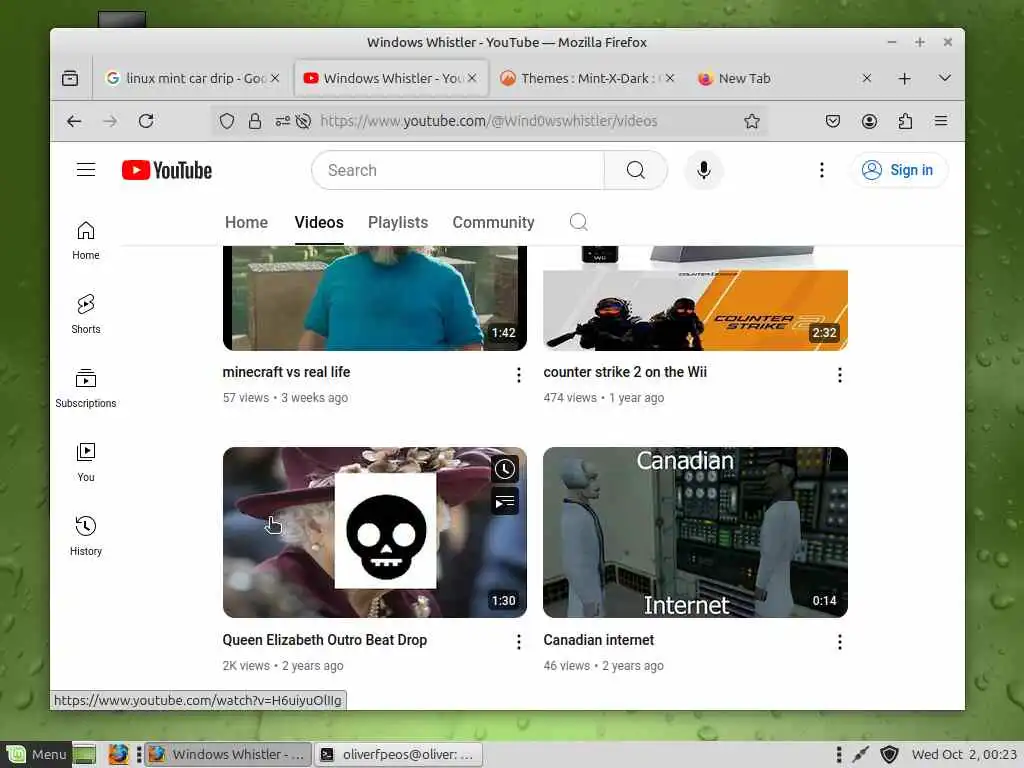The width and height of the screenshot is (1024, 768).
Task: Play the counter strike 2 video thumbnail
Action: (x=696, y=298)
